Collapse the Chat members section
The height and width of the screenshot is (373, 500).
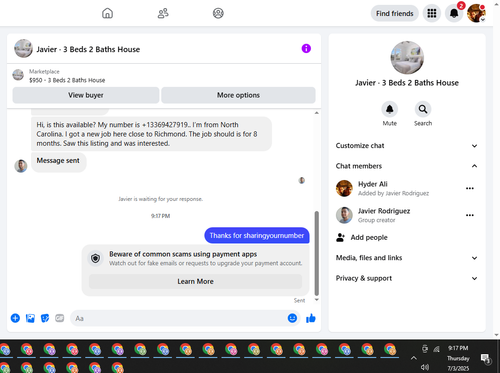pyautogui.click(x=407, y=166)
